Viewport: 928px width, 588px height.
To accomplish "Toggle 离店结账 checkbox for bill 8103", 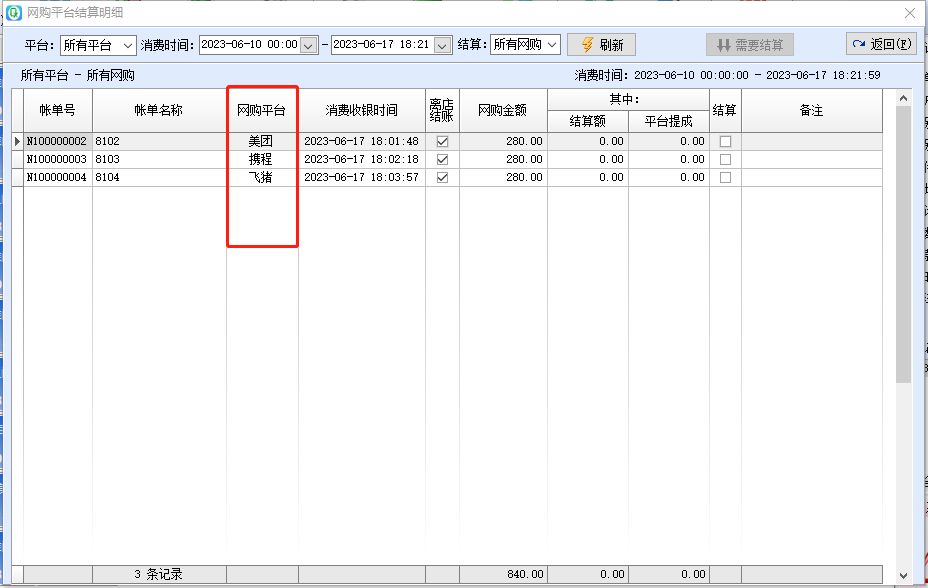I will pos(442,160).
